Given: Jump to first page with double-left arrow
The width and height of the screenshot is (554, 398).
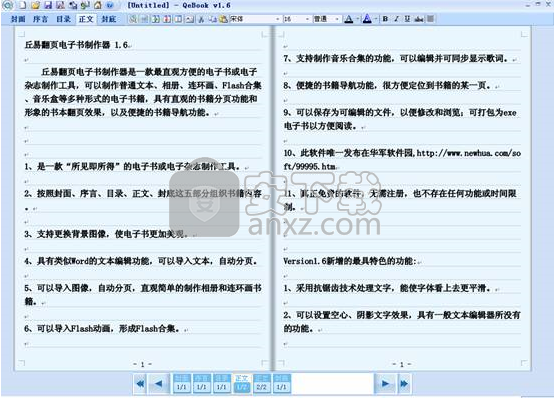Looking at the screenshot, I should tap(140, 384).
